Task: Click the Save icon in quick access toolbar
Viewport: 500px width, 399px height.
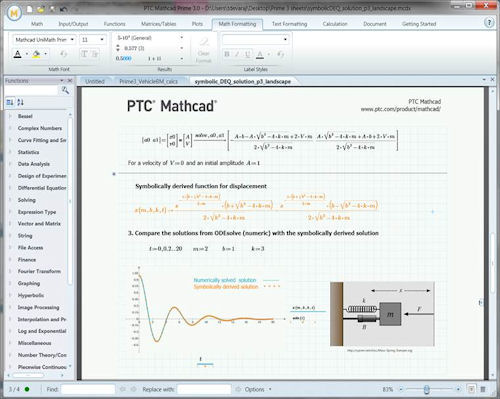Action: pos(52,9)
